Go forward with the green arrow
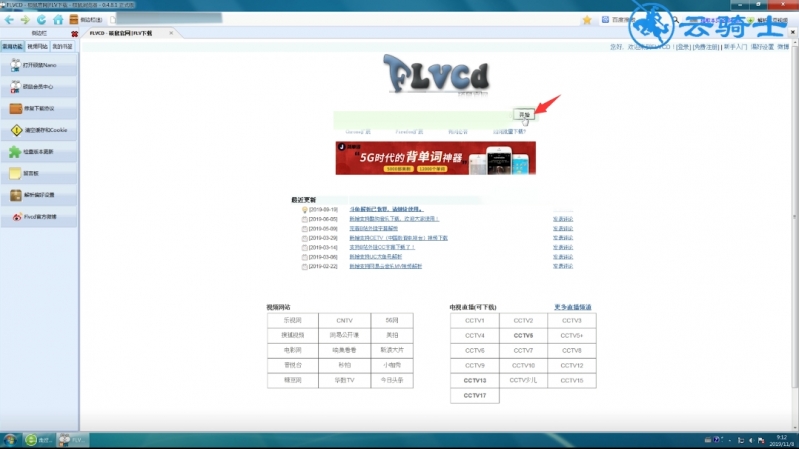 point(25,19)
